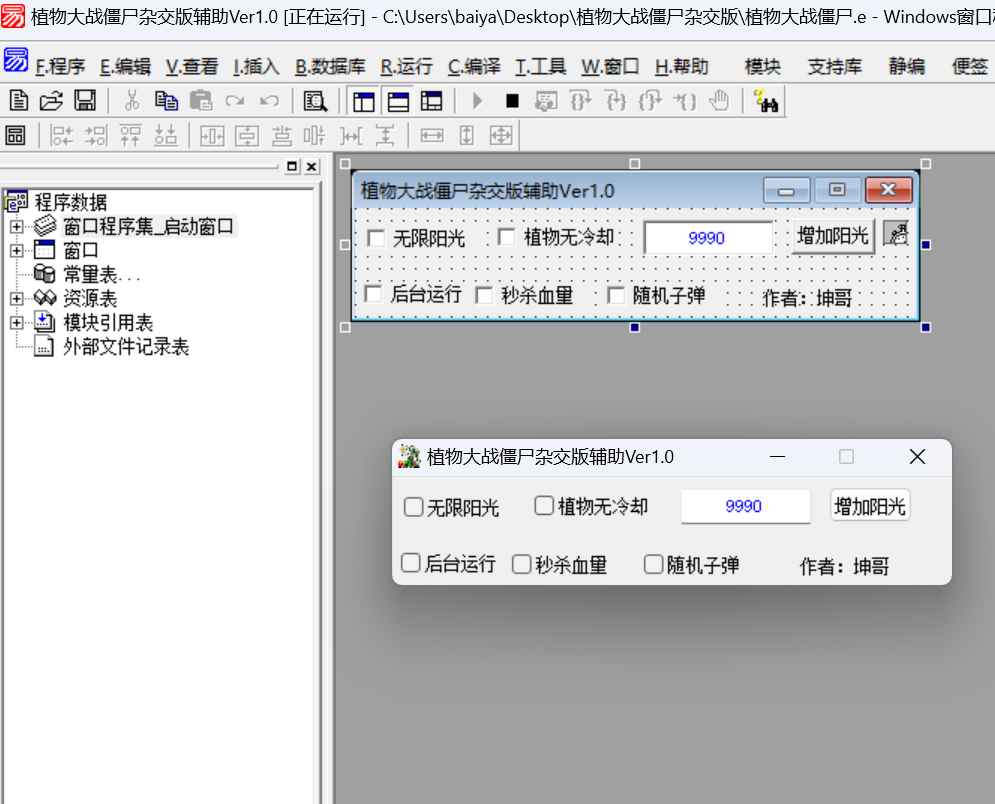Viewport: 995px width, 804px height.
Task: Click the New file toolbar icon
Action: (18, 101)
